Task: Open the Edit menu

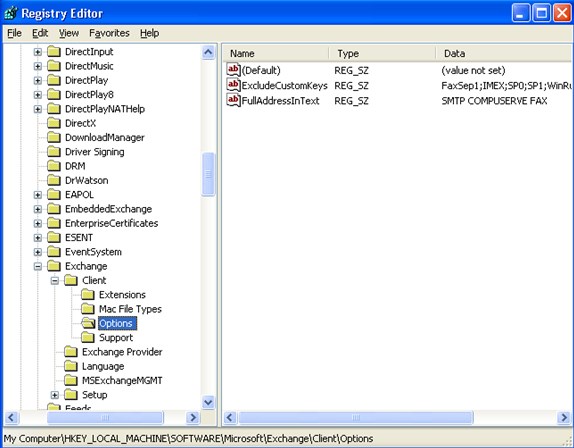Action: point(40,33)
